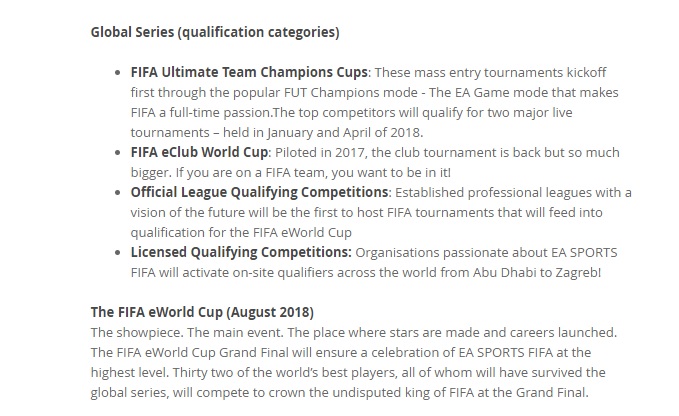
Task: Click The FIFA eWorld Cup (August 2018) heading
Action: [202, 312]
